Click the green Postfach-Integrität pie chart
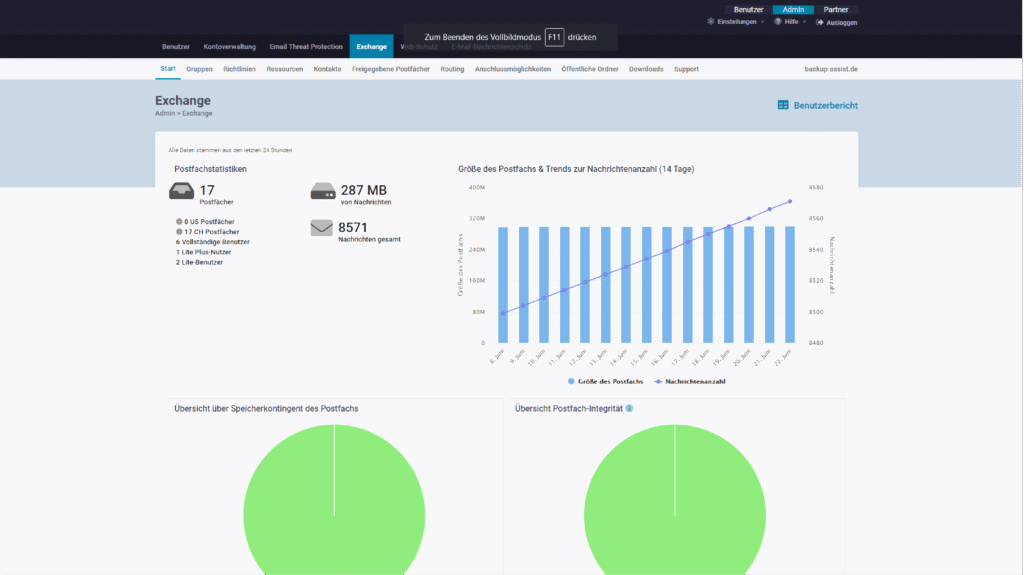Screen dimensions: 1024x575 coord(675,501)
